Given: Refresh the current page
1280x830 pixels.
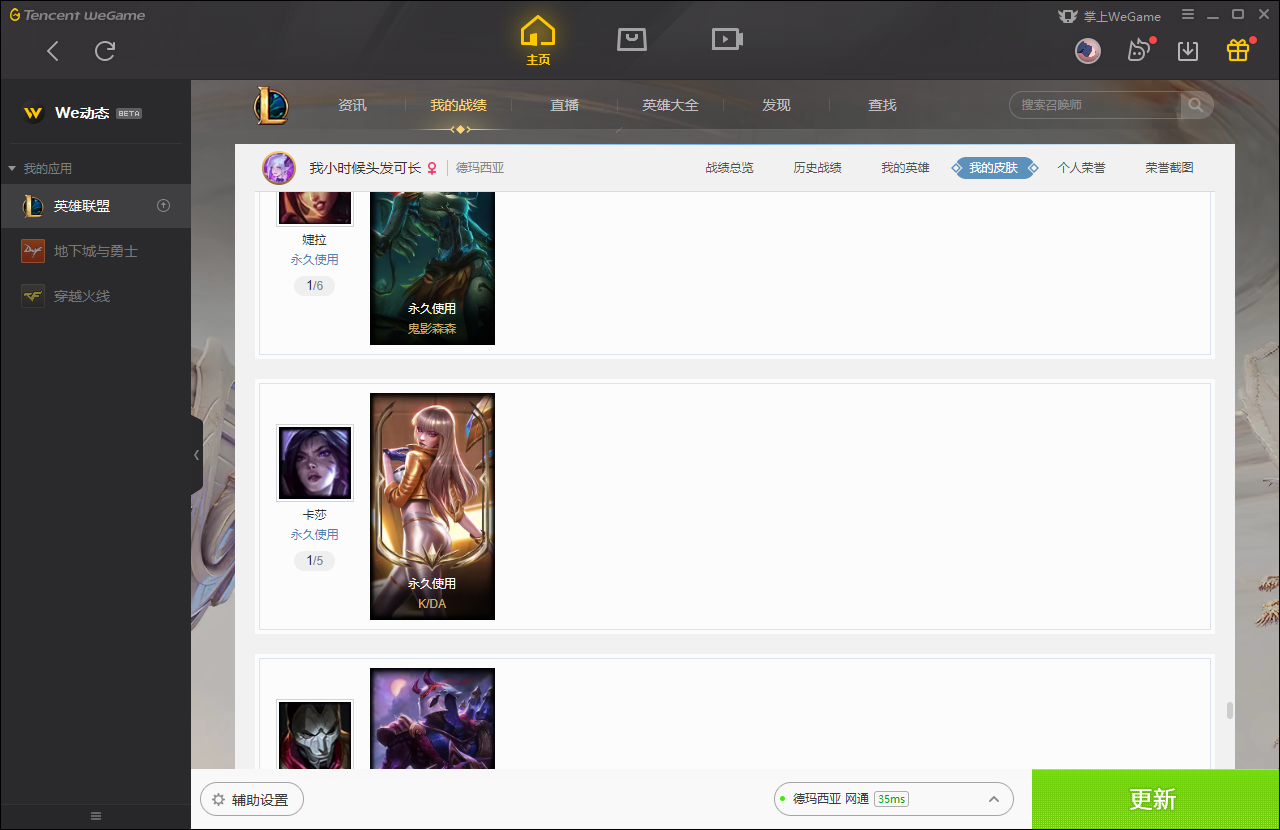Looking at the screenshot, I should tap(105, 51).
